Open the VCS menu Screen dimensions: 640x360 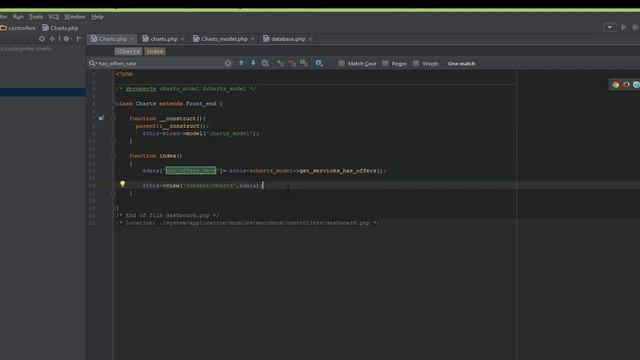pyautogui.click(x=53, y=17)
